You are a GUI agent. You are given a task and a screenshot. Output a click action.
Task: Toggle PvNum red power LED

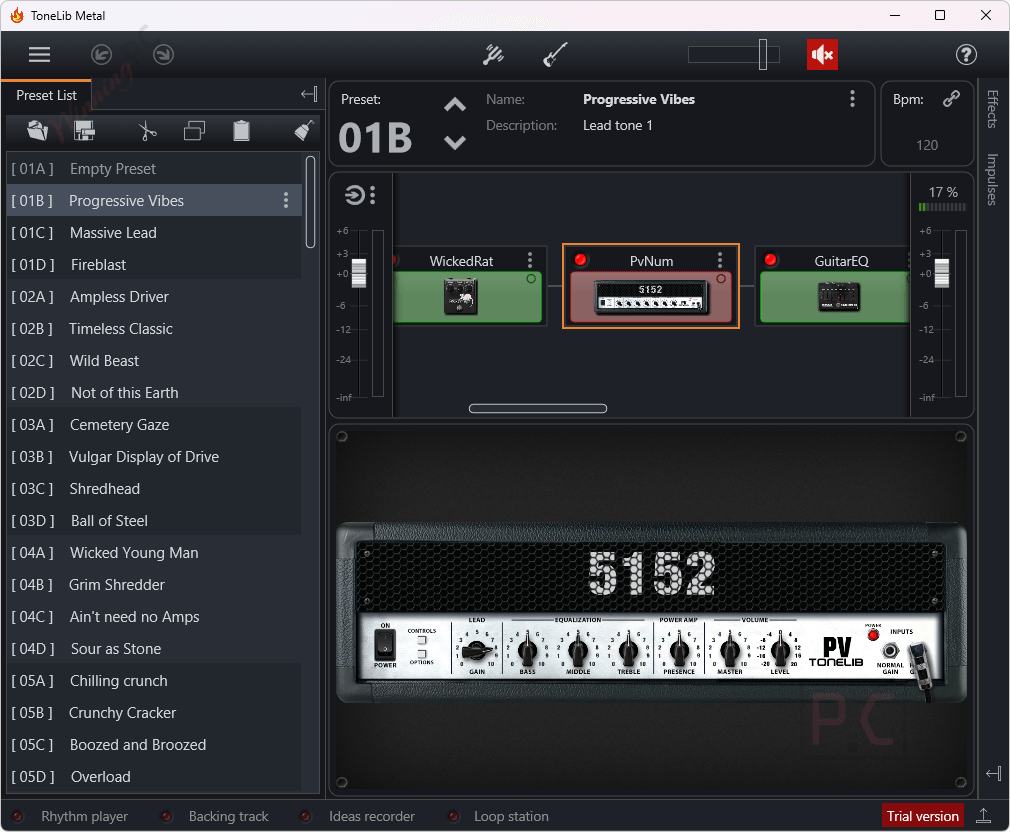point(580,260)
